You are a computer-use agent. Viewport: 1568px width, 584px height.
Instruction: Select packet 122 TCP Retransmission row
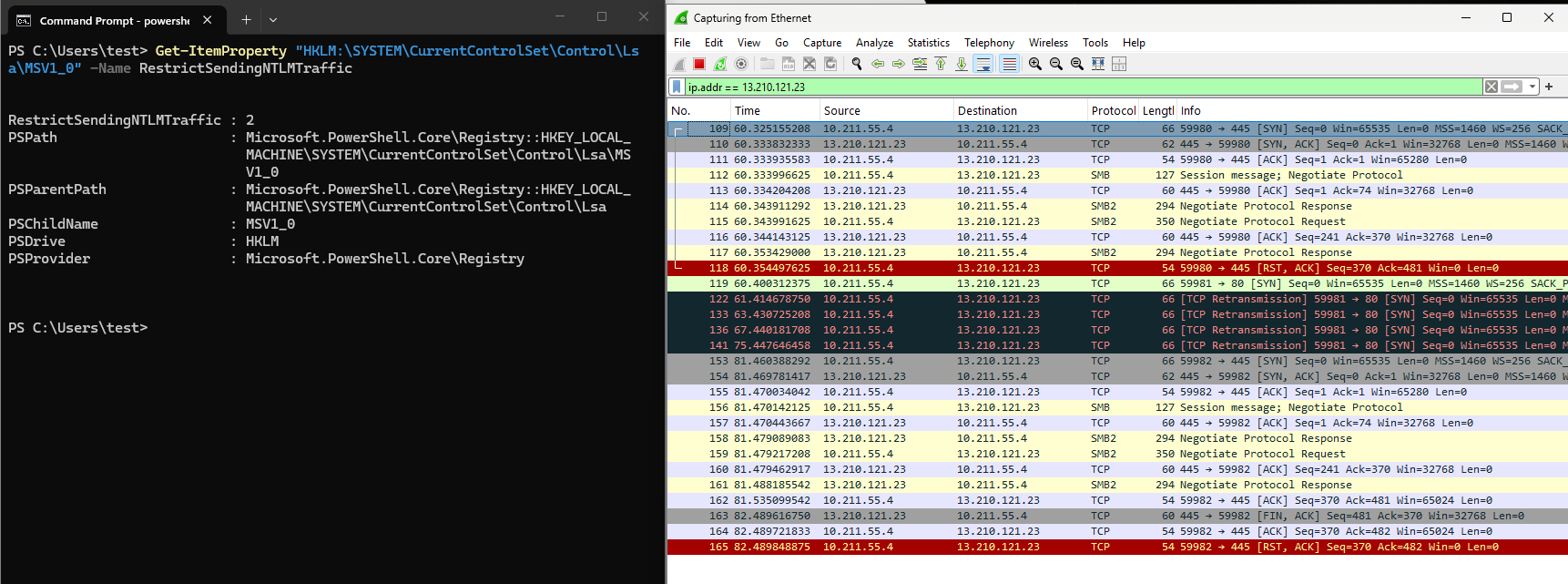(1117, 299)
